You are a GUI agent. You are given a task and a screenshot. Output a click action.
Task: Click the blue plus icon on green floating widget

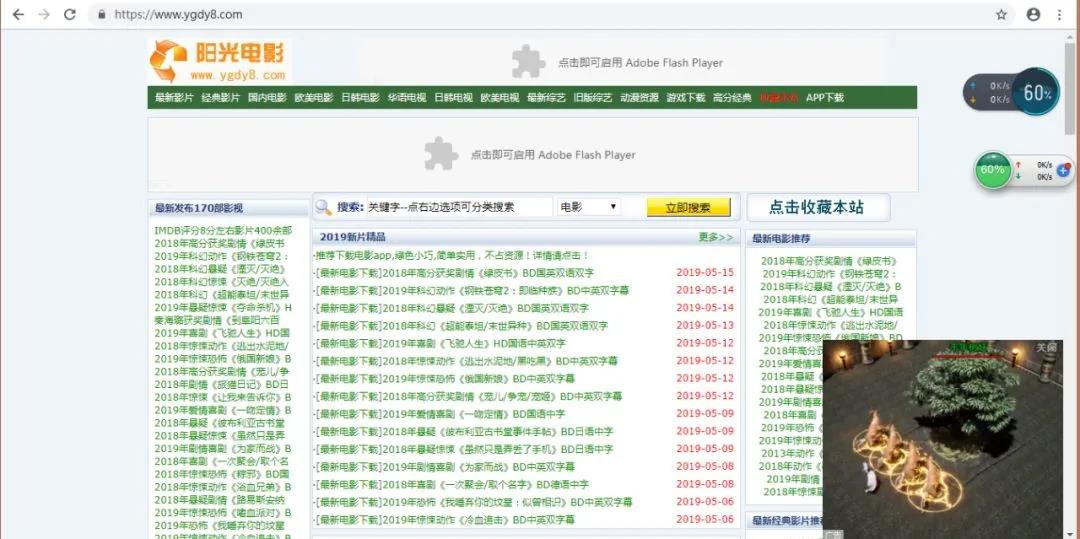tap(1063, 170)
